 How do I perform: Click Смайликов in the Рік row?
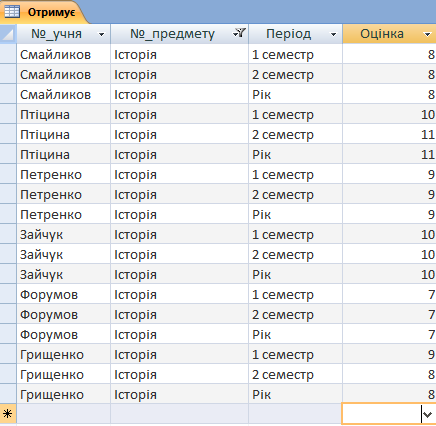tap(55, 95)
